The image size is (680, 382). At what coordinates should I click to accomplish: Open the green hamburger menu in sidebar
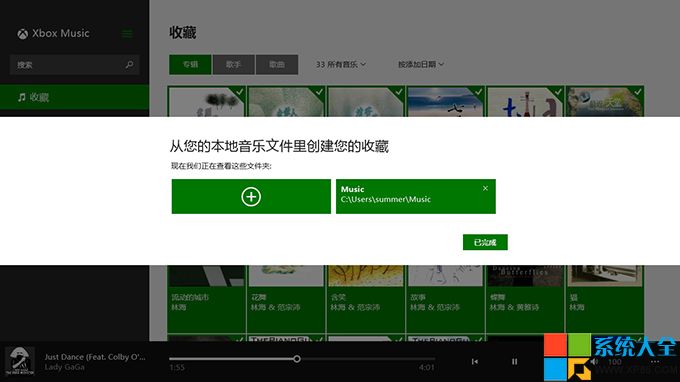[x=127, y=33]
